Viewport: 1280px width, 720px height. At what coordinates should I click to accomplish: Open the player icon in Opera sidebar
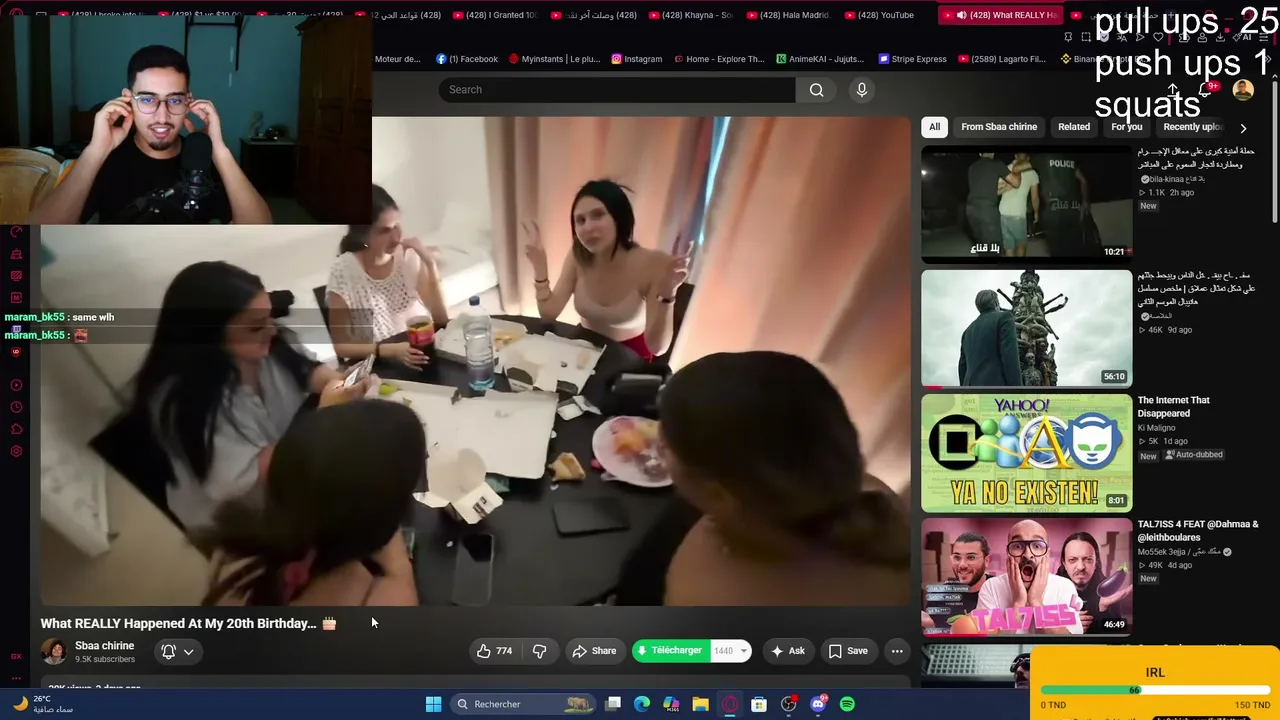(x=16, y=385)
